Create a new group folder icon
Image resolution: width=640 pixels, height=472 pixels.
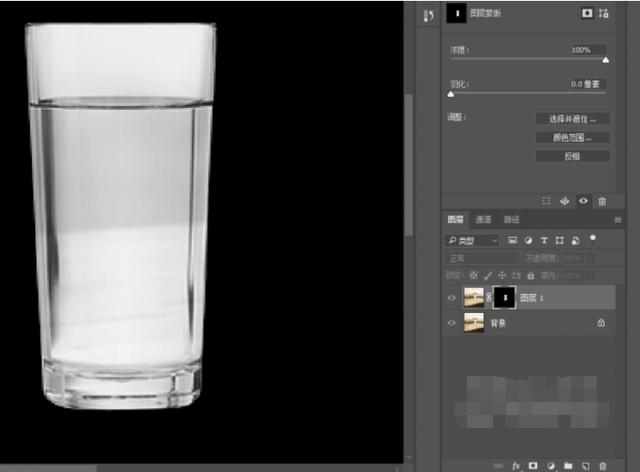click(x=568, y=466)
